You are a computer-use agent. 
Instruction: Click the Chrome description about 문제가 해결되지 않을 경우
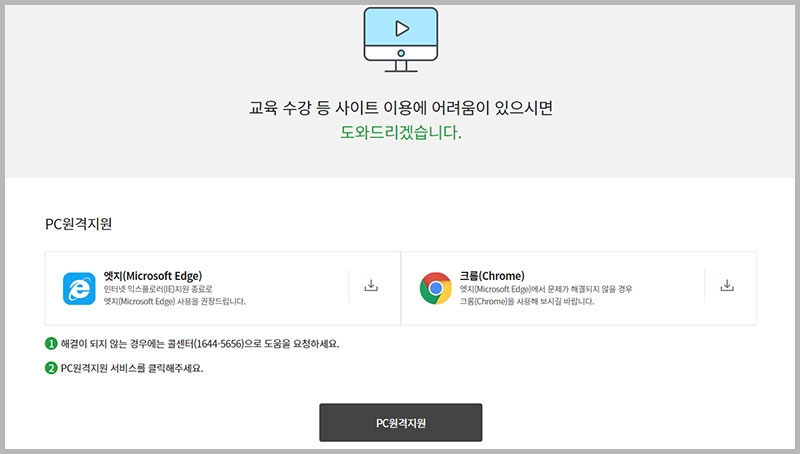point(545,289)
